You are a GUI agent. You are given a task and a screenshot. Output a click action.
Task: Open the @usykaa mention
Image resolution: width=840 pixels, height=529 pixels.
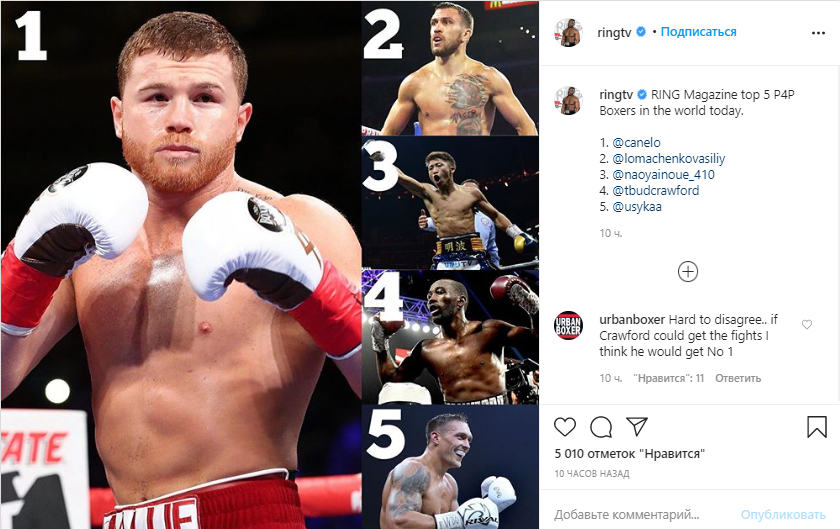pos(637,206)
